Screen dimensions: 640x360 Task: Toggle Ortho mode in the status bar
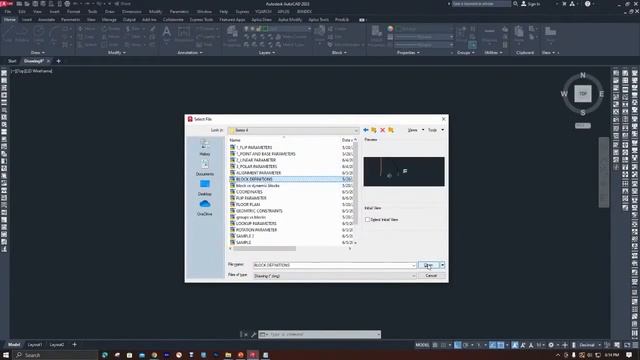tap(458, 345)
